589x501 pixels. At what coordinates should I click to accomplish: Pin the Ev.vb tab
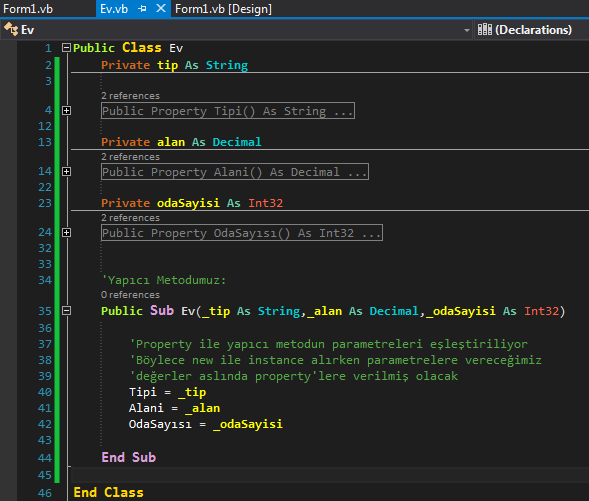tap(142, 9)
